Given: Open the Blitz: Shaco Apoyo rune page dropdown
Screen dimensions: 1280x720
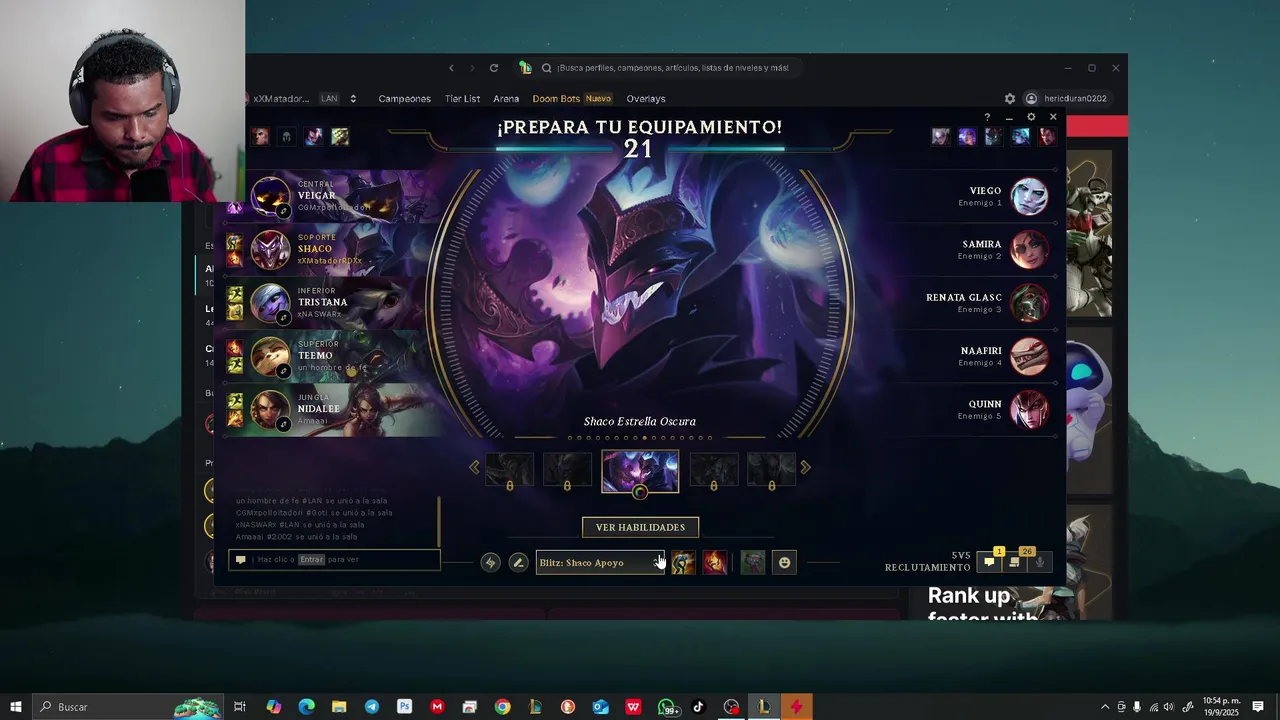Looking at the screenshot, I should (x=600, y=563).
